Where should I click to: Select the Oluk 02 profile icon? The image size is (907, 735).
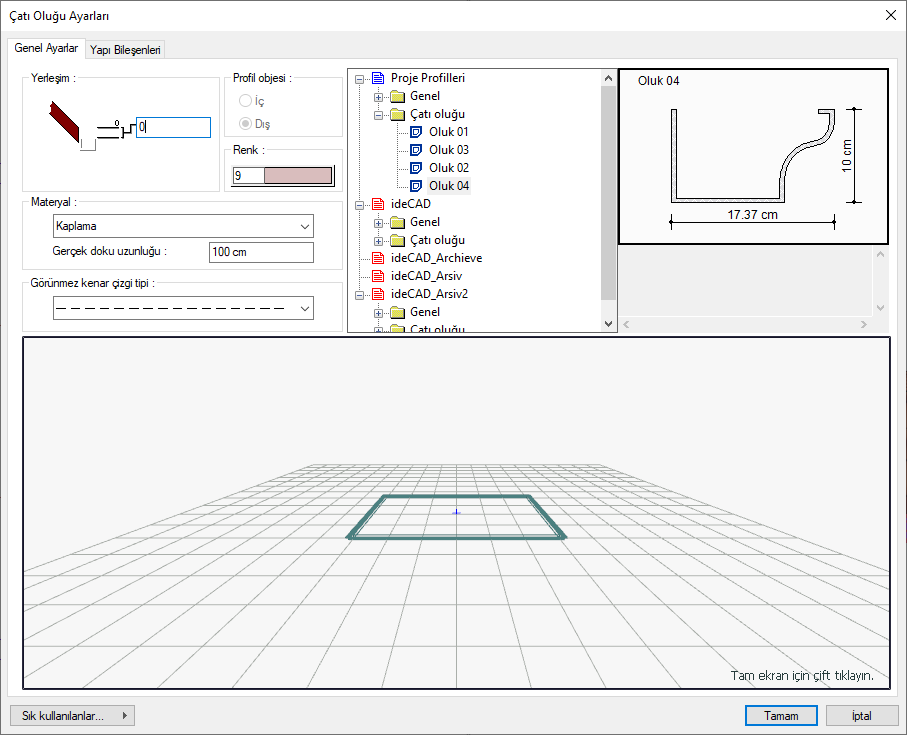pyautogui.click(x=417, y=168)
